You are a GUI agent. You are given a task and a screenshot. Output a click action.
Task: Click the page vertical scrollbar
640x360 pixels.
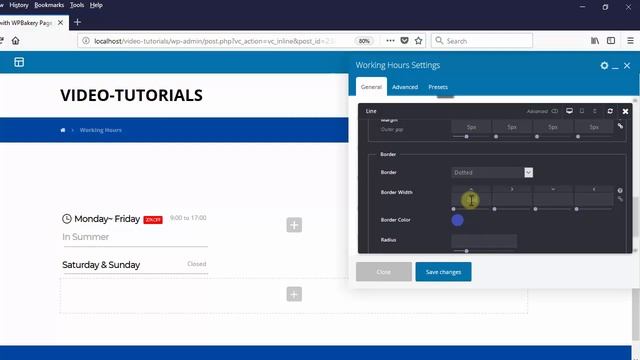636,314
